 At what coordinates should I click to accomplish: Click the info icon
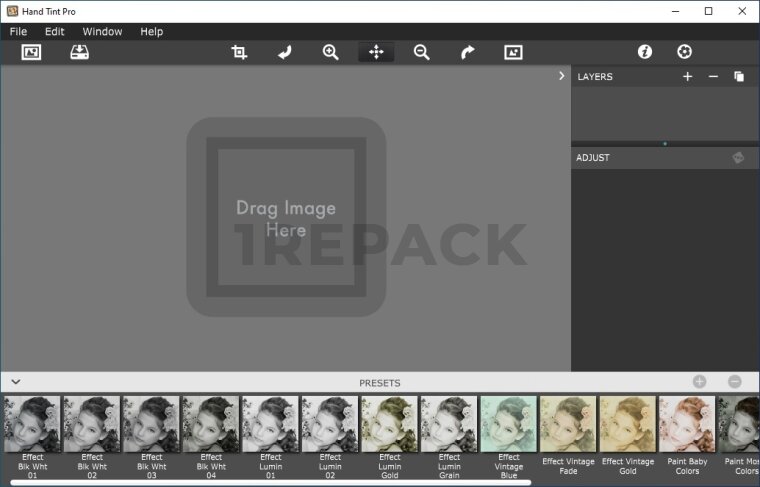click(x=645, y=52)
